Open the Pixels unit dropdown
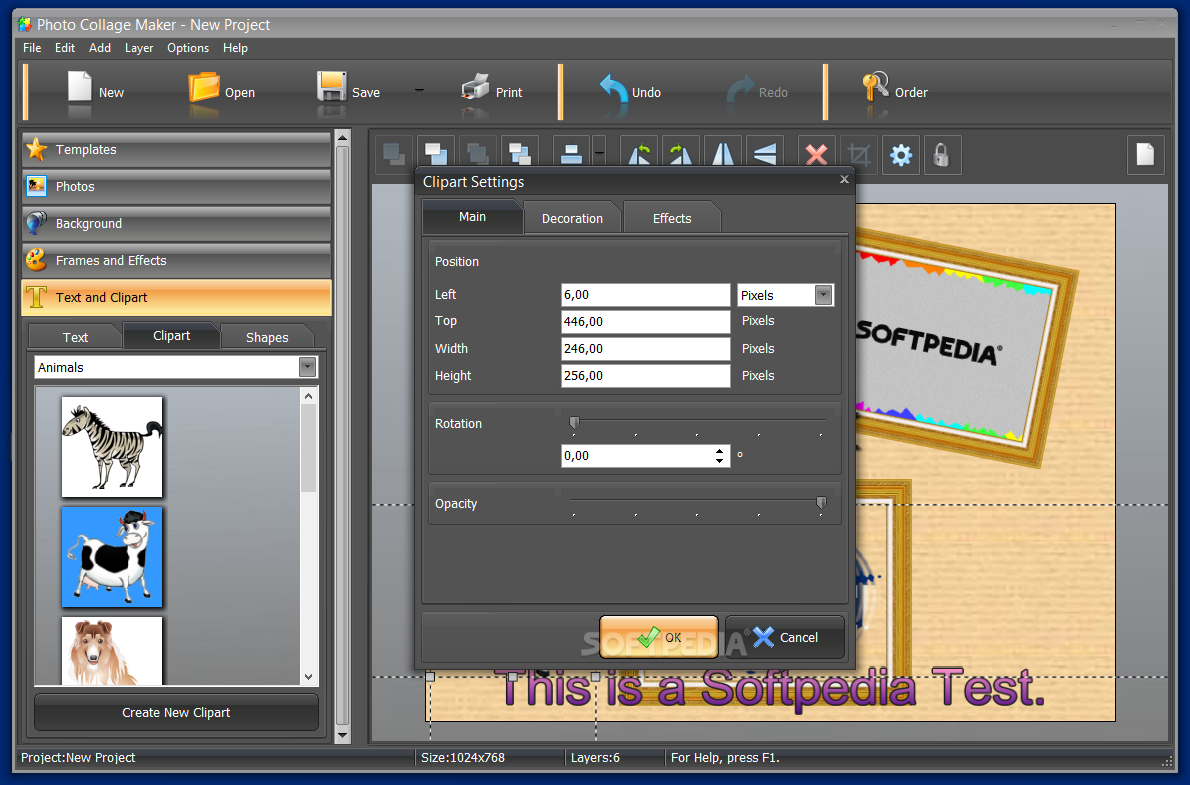Image resolution: width=1190 pixels, height=785 pixels. click(823, 295)
